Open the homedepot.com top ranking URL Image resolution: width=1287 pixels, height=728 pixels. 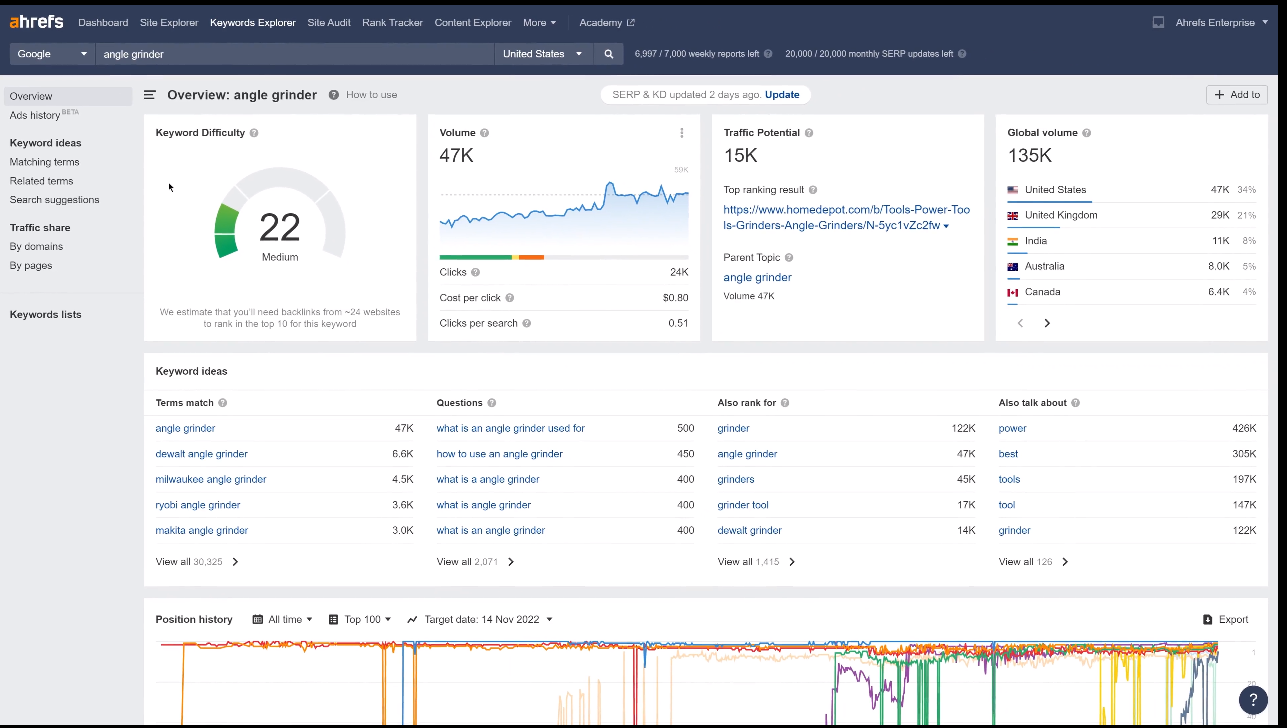(846, 218)
